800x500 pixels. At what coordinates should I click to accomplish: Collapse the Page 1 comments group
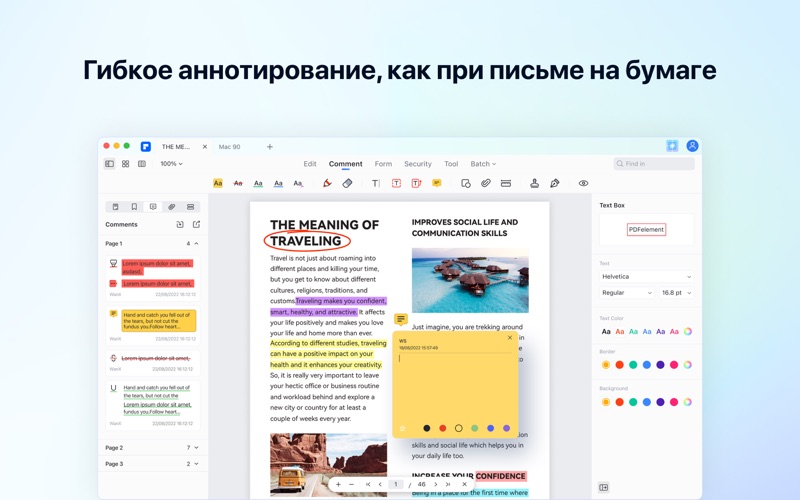tap(196, 244)
